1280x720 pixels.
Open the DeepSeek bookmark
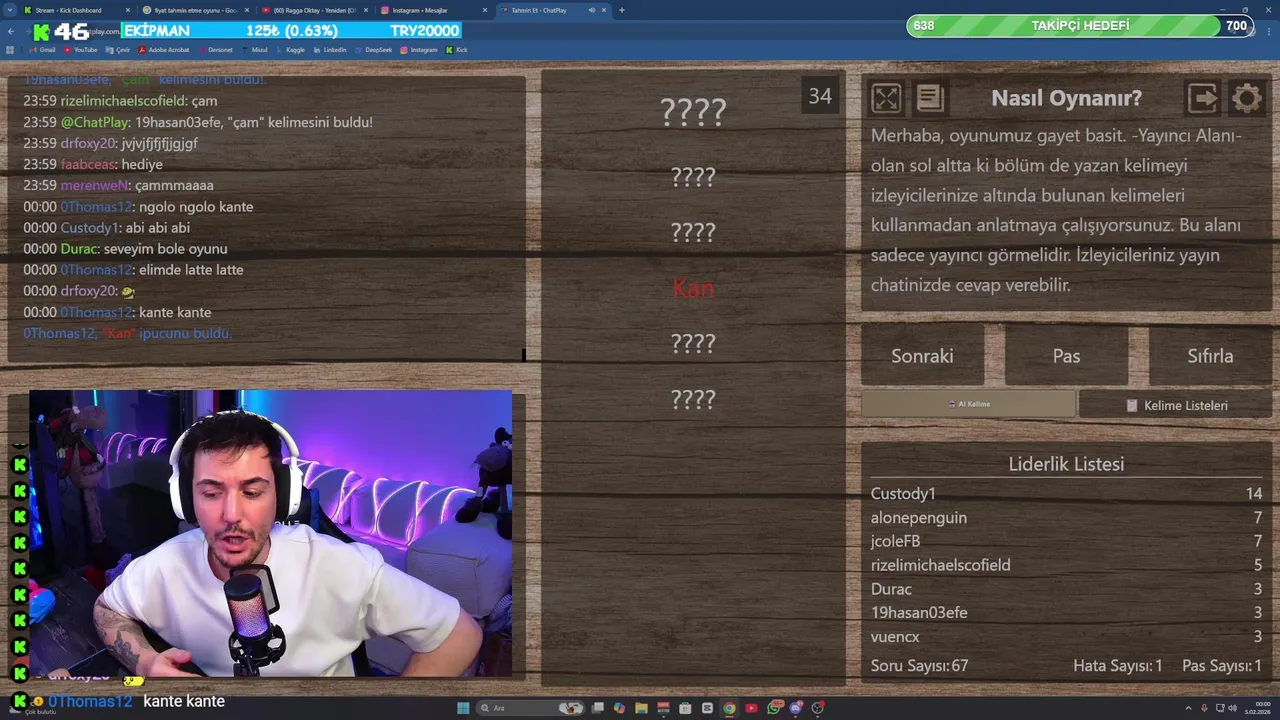(x=373, y=49)
